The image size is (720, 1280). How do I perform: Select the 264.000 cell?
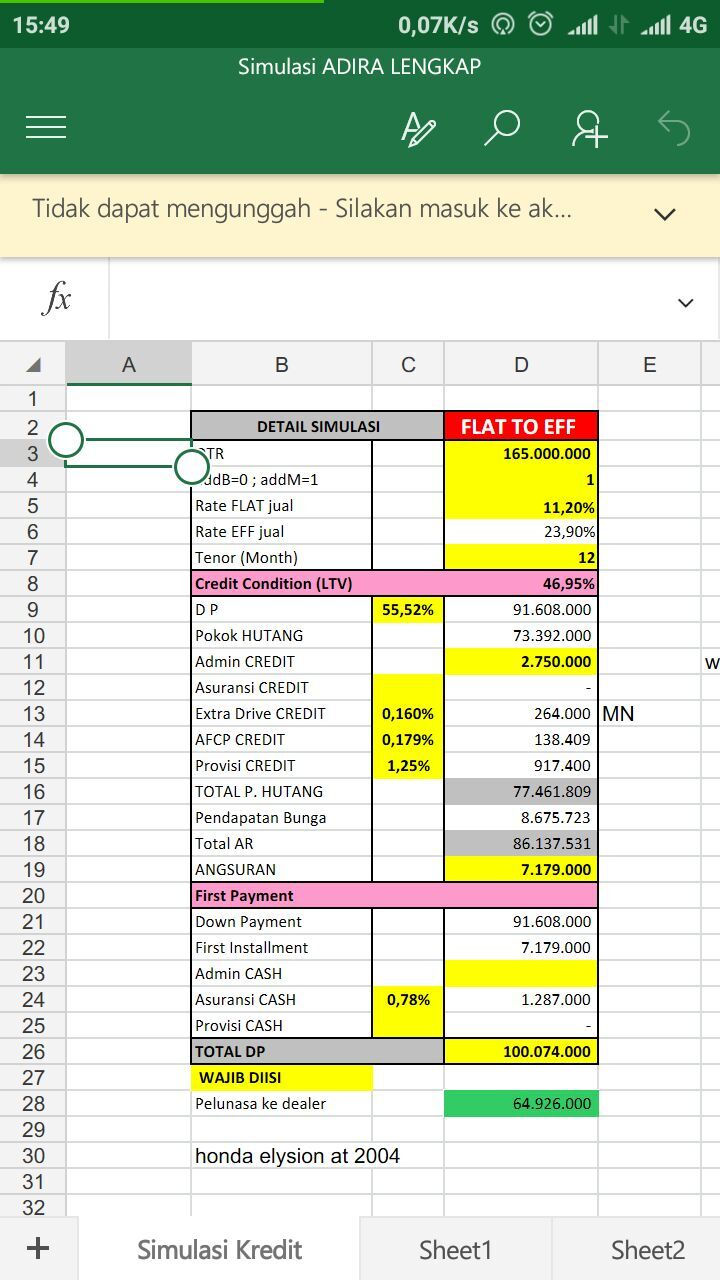point(521,713)
